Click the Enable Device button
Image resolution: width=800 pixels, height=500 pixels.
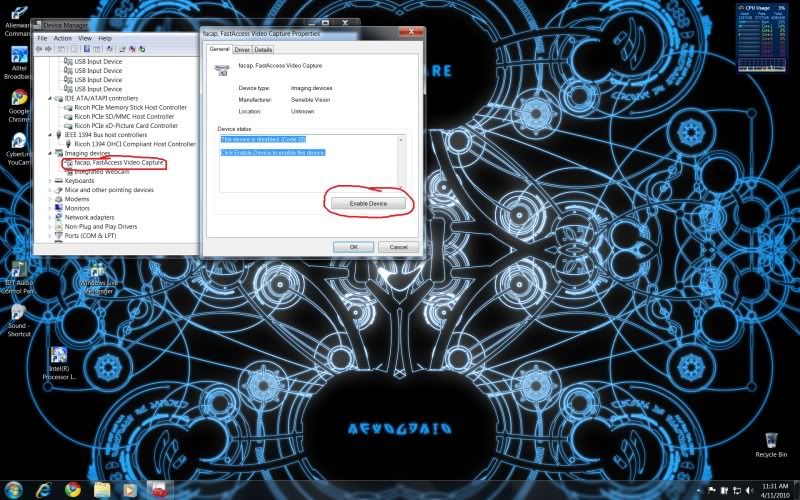point(368,204)
